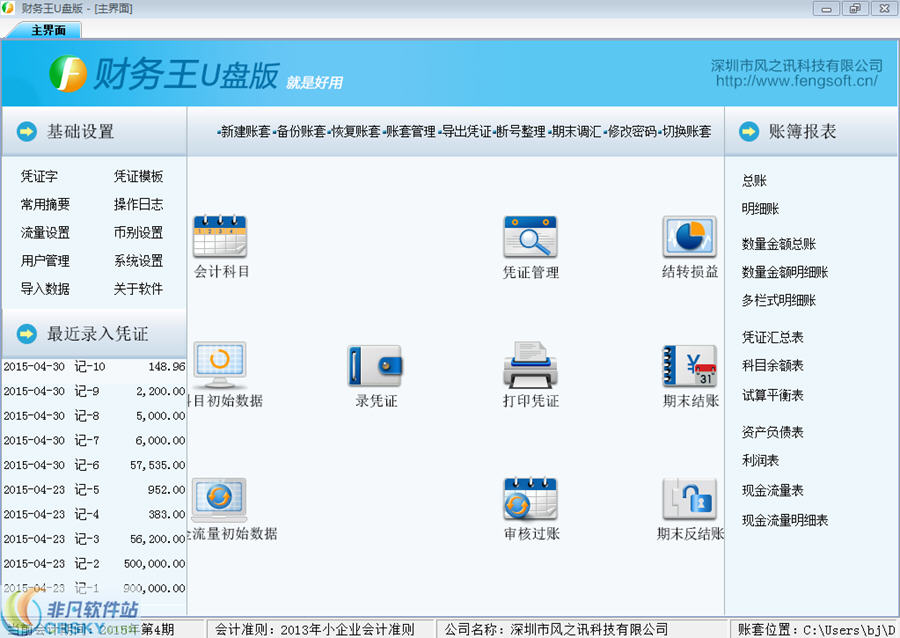Open the 数量金额明细账 report
This screenshot has height=638, width=900.
785,272
